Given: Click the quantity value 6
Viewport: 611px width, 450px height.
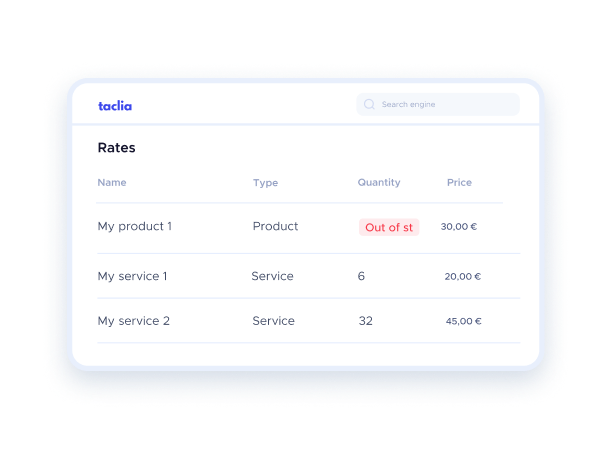Looking at the screenshot, I should pyautogui.click(x=361, y=276).
